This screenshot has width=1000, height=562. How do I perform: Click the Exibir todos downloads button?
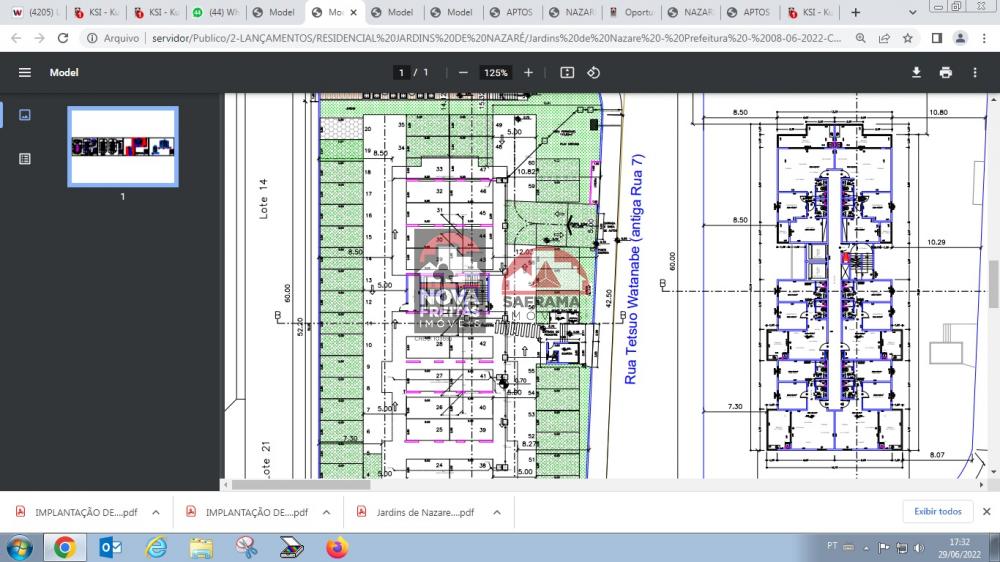click(937, 512)
